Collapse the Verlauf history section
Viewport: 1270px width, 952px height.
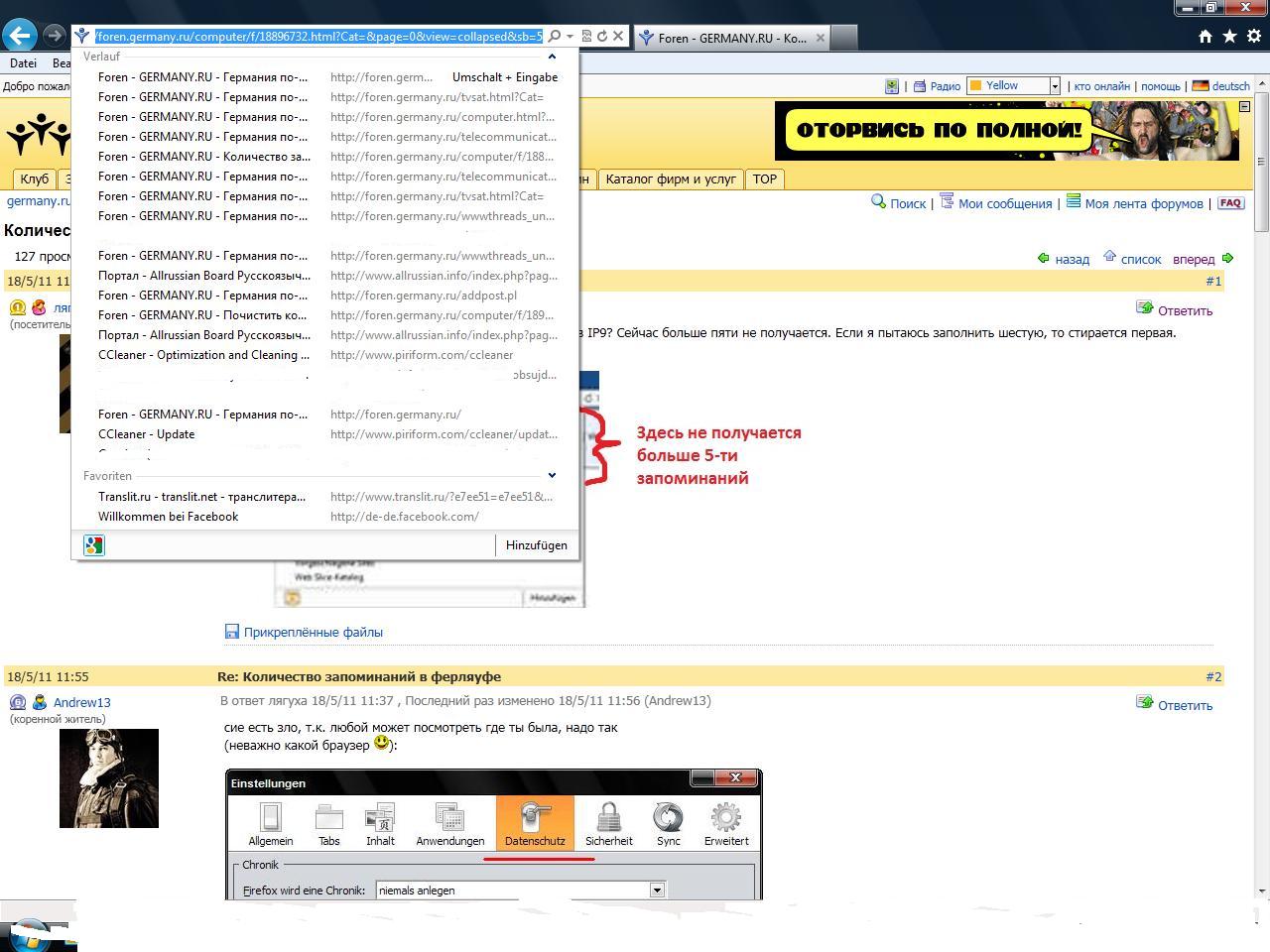tap(552, 57)
